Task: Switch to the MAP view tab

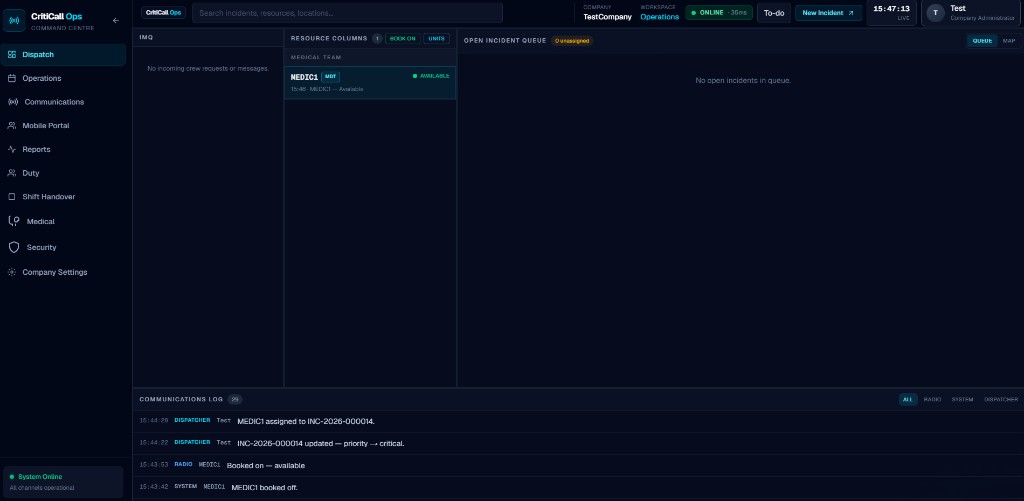Action: [1009, 40]
